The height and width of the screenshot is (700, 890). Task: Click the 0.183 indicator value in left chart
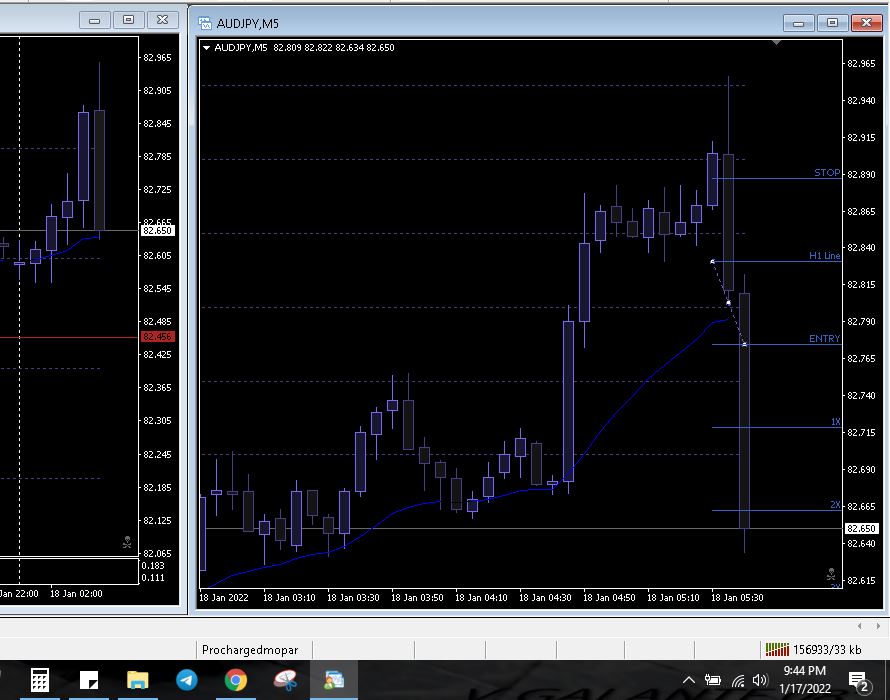[153, 565]
